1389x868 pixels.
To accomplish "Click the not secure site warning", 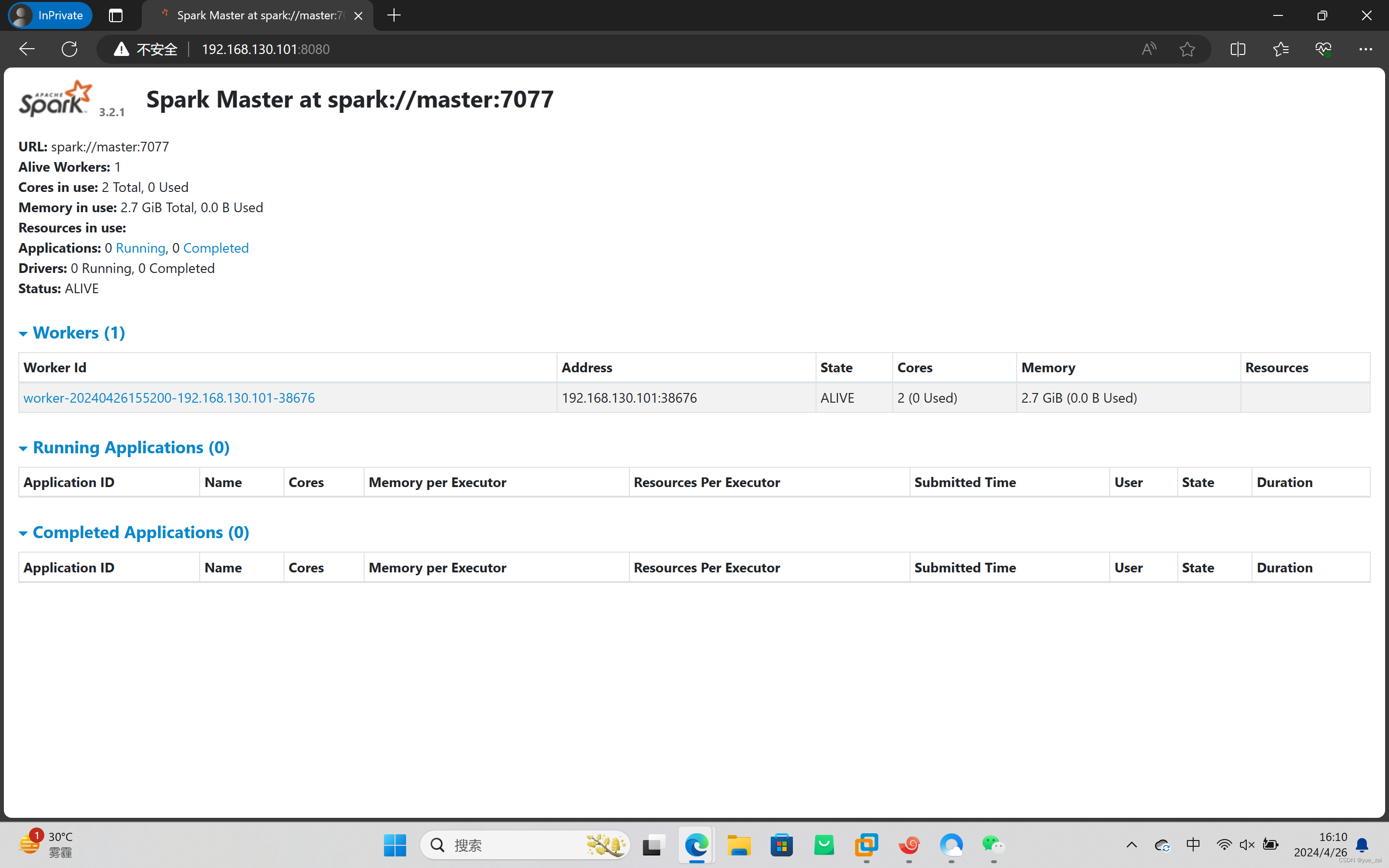I will coord(146,49).
